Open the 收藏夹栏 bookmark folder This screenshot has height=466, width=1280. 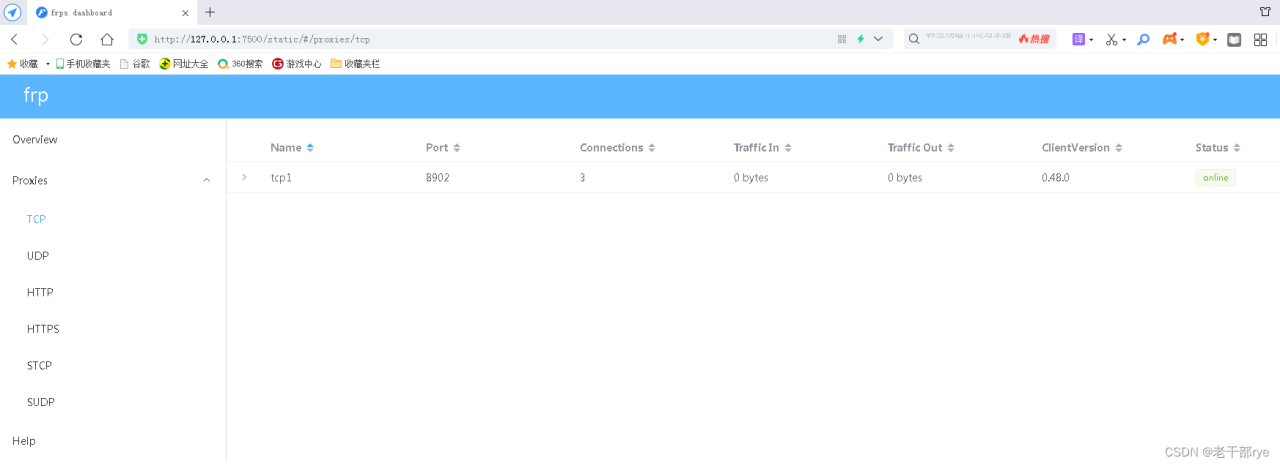coord(355,63)
